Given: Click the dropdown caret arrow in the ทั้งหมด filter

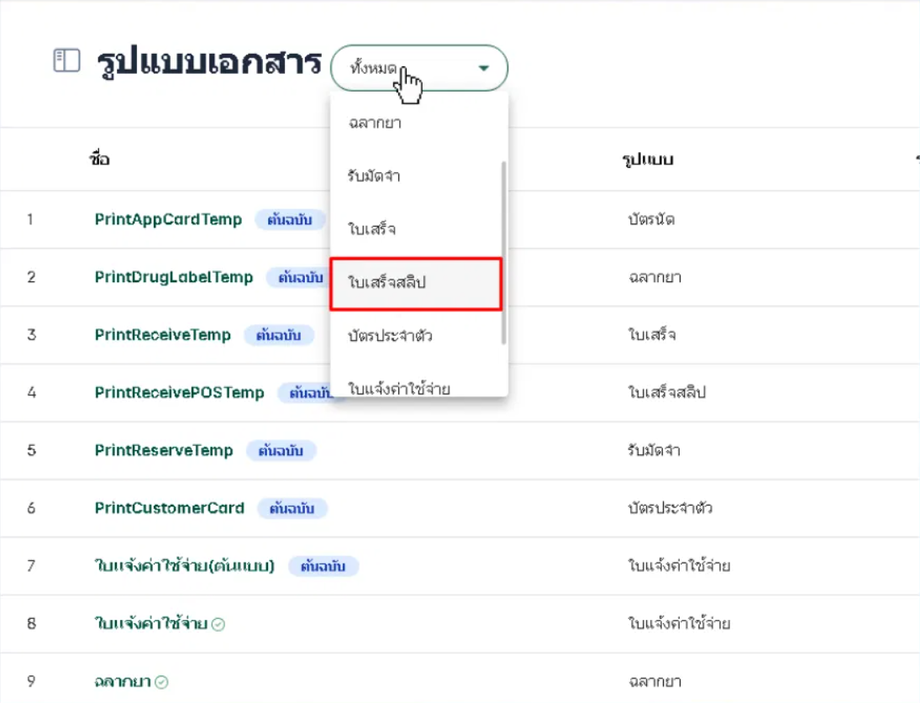Looking at the screenshot, I should [x=484, y=68].
